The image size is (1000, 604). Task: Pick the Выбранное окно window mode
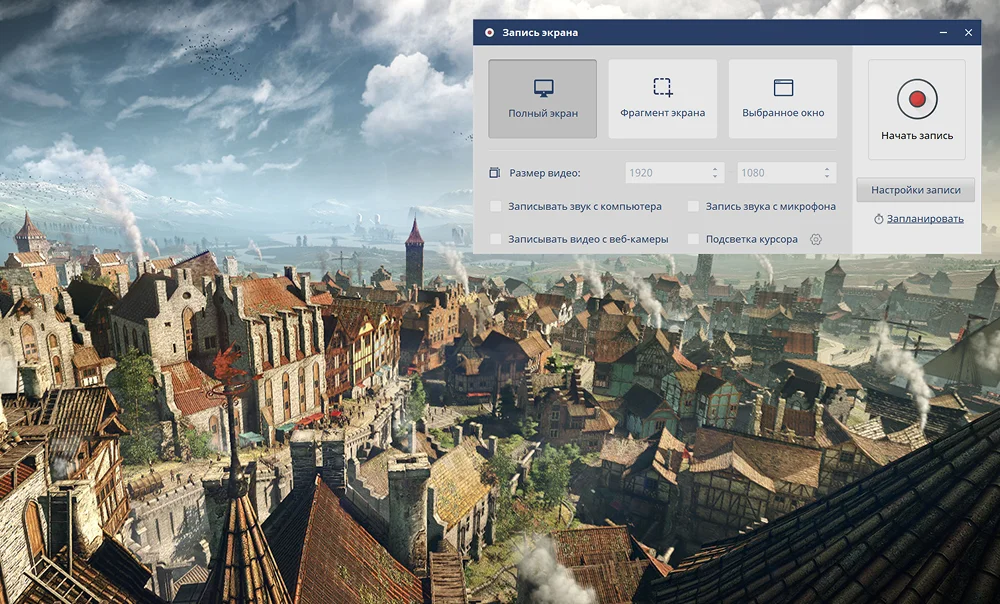(783, 99)
